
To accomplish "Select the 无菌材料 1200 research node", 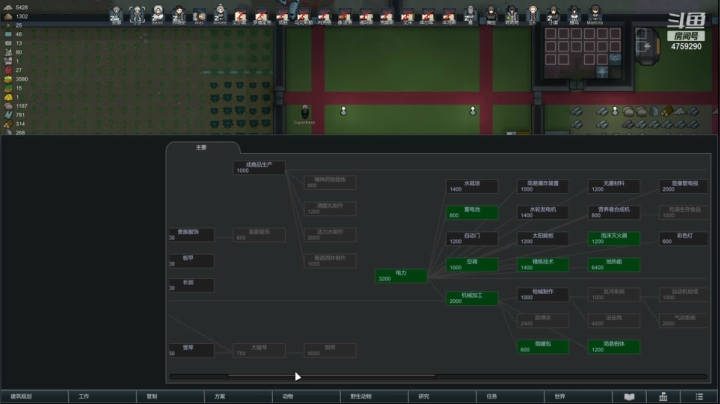I will (x=614, y=186).
